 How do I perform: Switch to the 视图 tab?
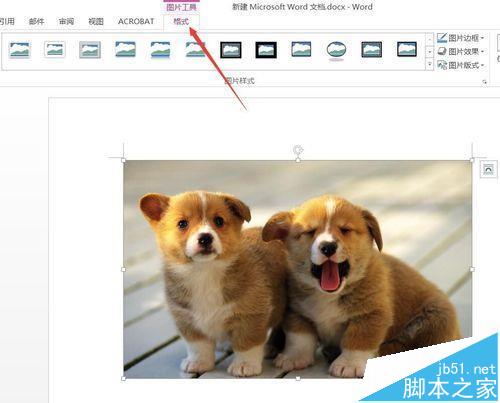point(96,22)
